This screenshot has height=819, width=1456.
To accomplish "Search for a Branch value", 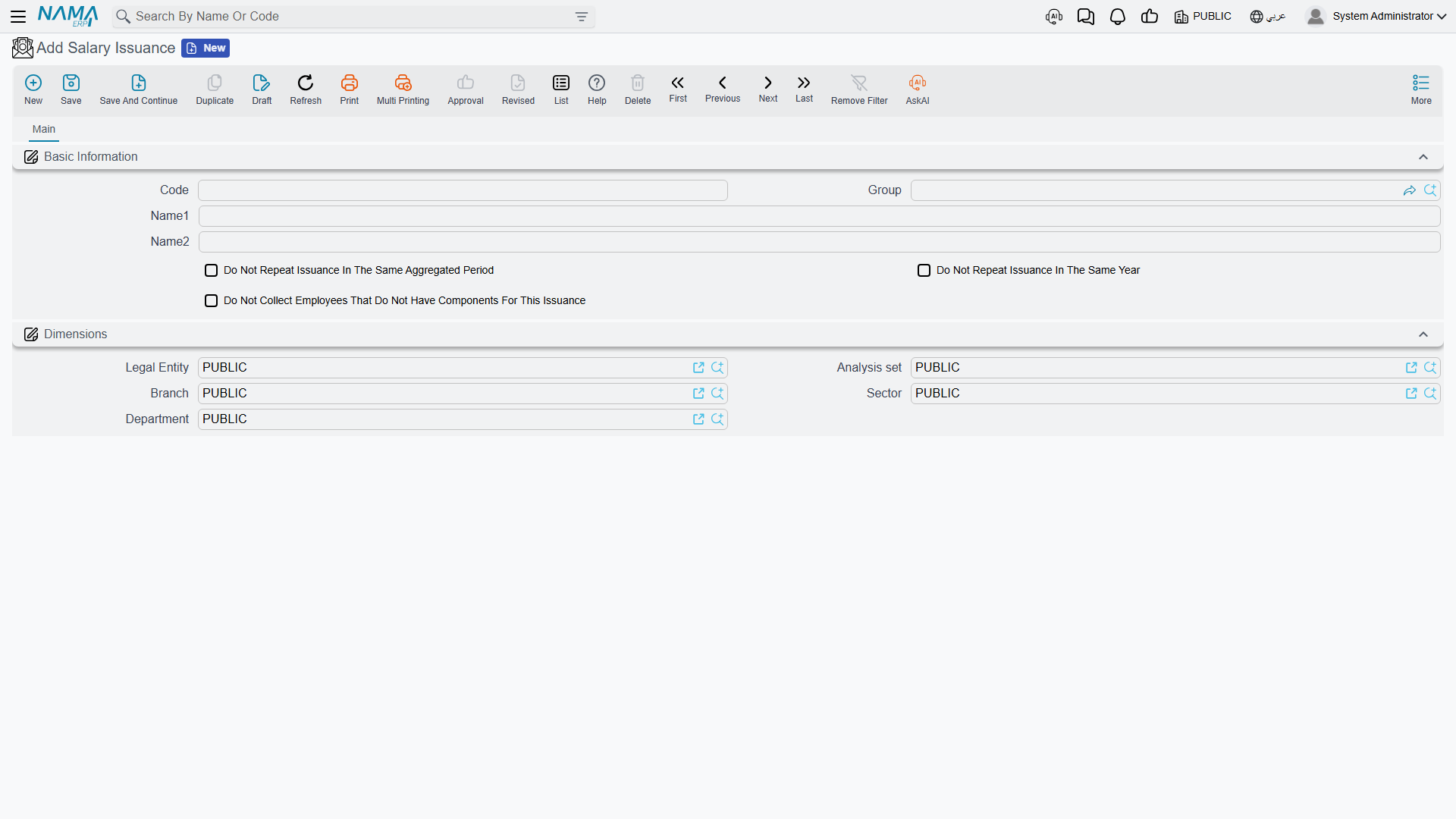I will [x=717, y=394].
